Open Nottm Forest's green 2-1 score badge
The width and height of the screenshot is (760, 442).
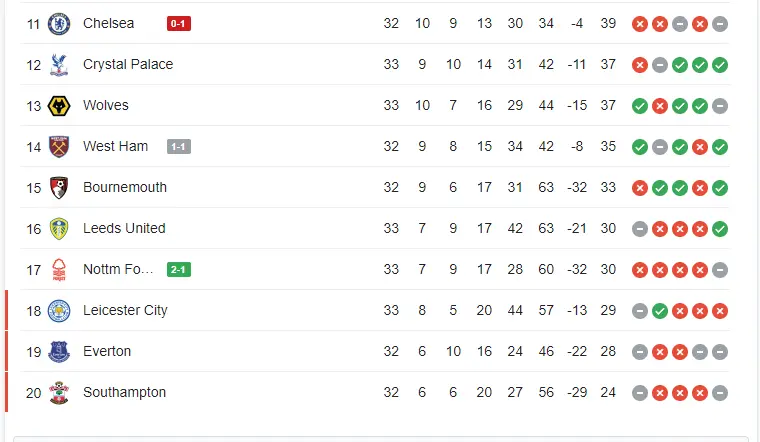pyautogui.click(x=179, y=269)
